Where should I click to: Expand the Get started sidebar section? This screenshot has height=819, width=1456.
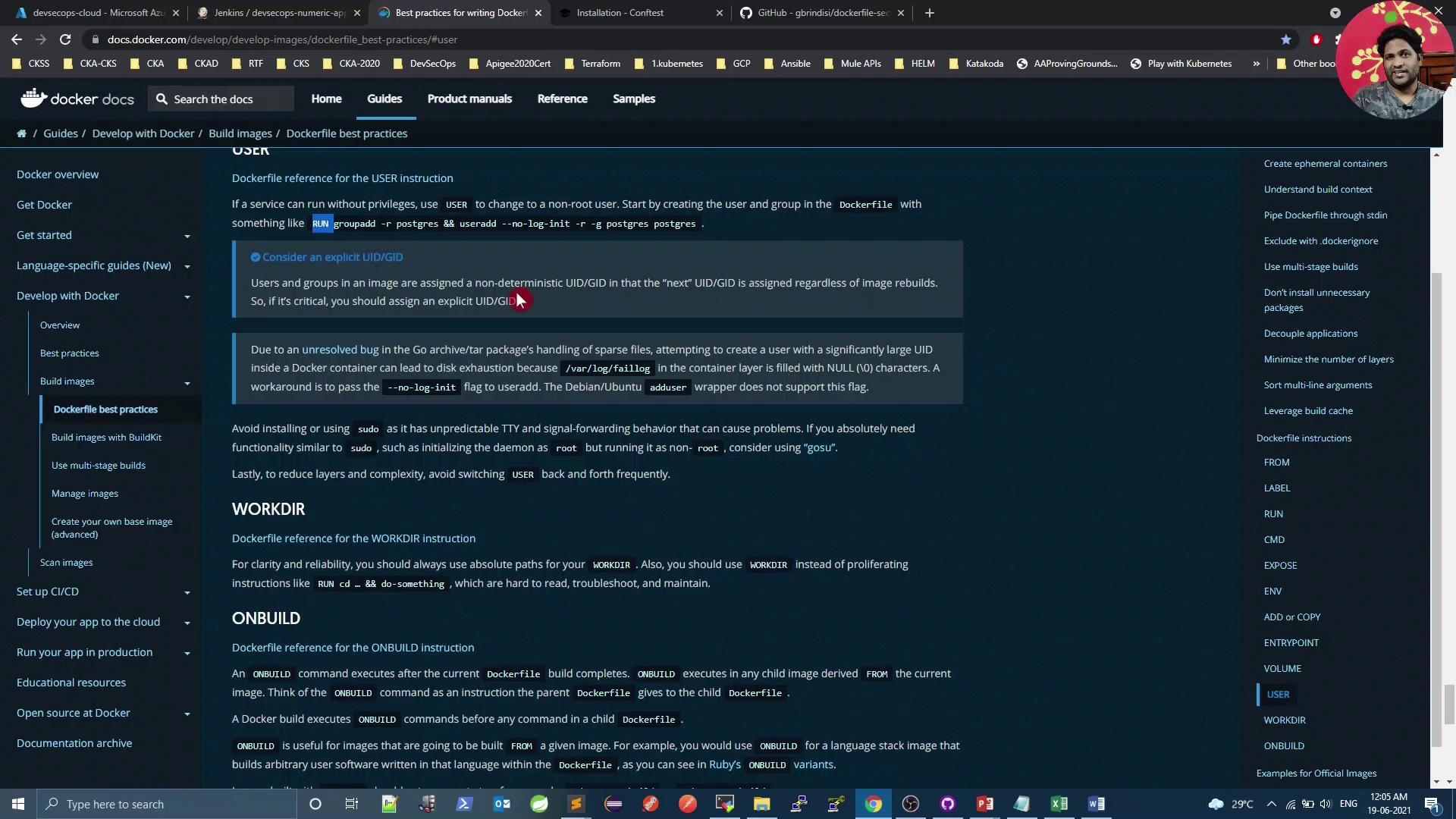[187, 236]
